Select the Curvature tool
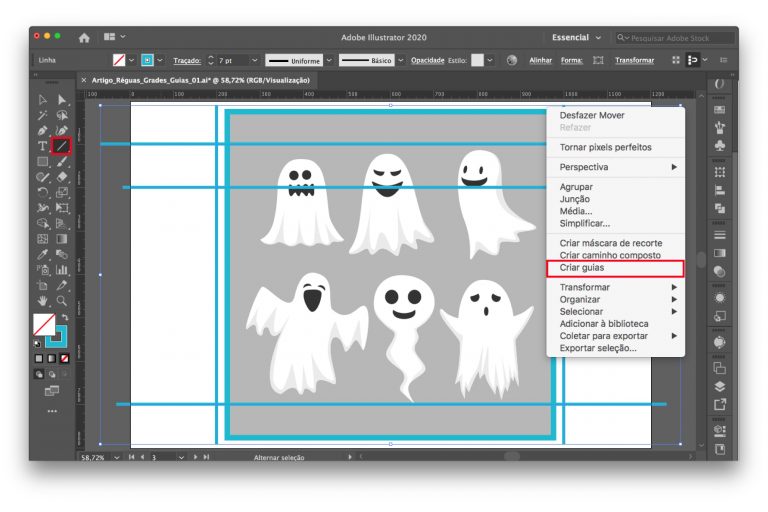This screenshot has width=768, height=512. click(x=62, y=131)
